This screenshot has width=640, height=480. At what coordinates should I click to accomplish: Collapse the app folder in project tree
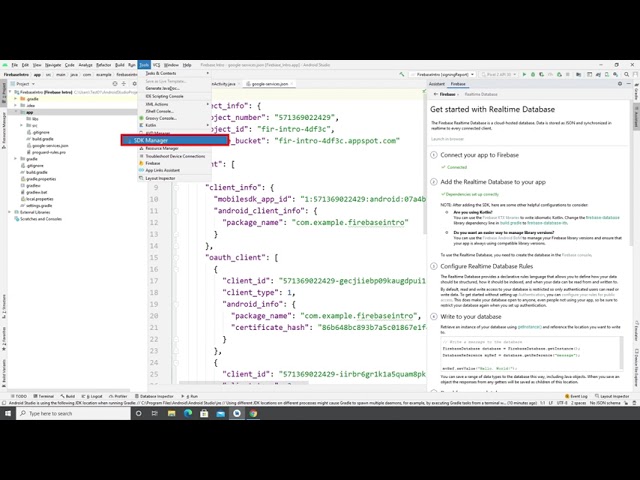[16, 112]
